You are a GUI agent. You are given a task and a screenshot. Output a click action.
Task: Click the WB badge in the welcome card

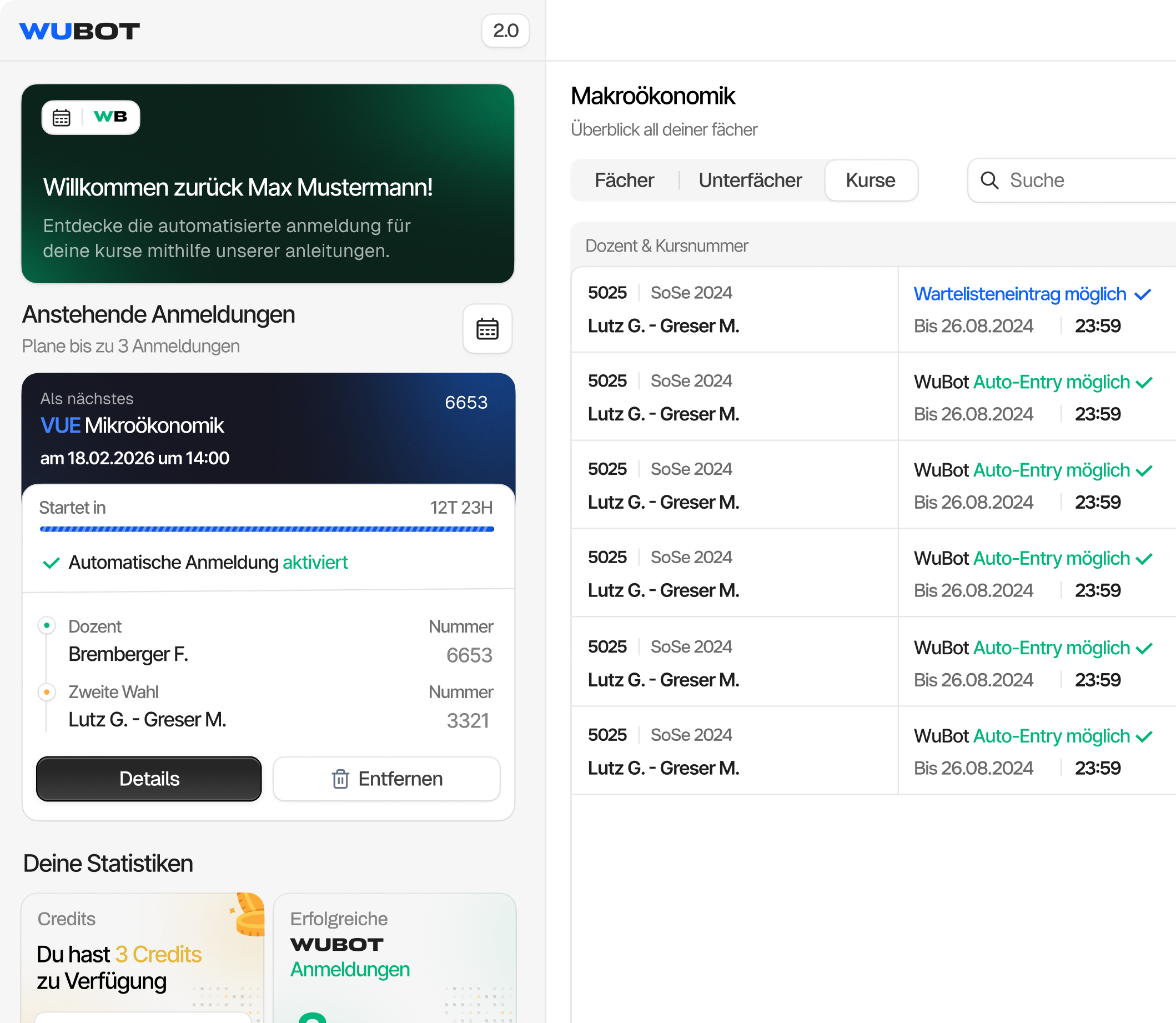pos(112,117)
